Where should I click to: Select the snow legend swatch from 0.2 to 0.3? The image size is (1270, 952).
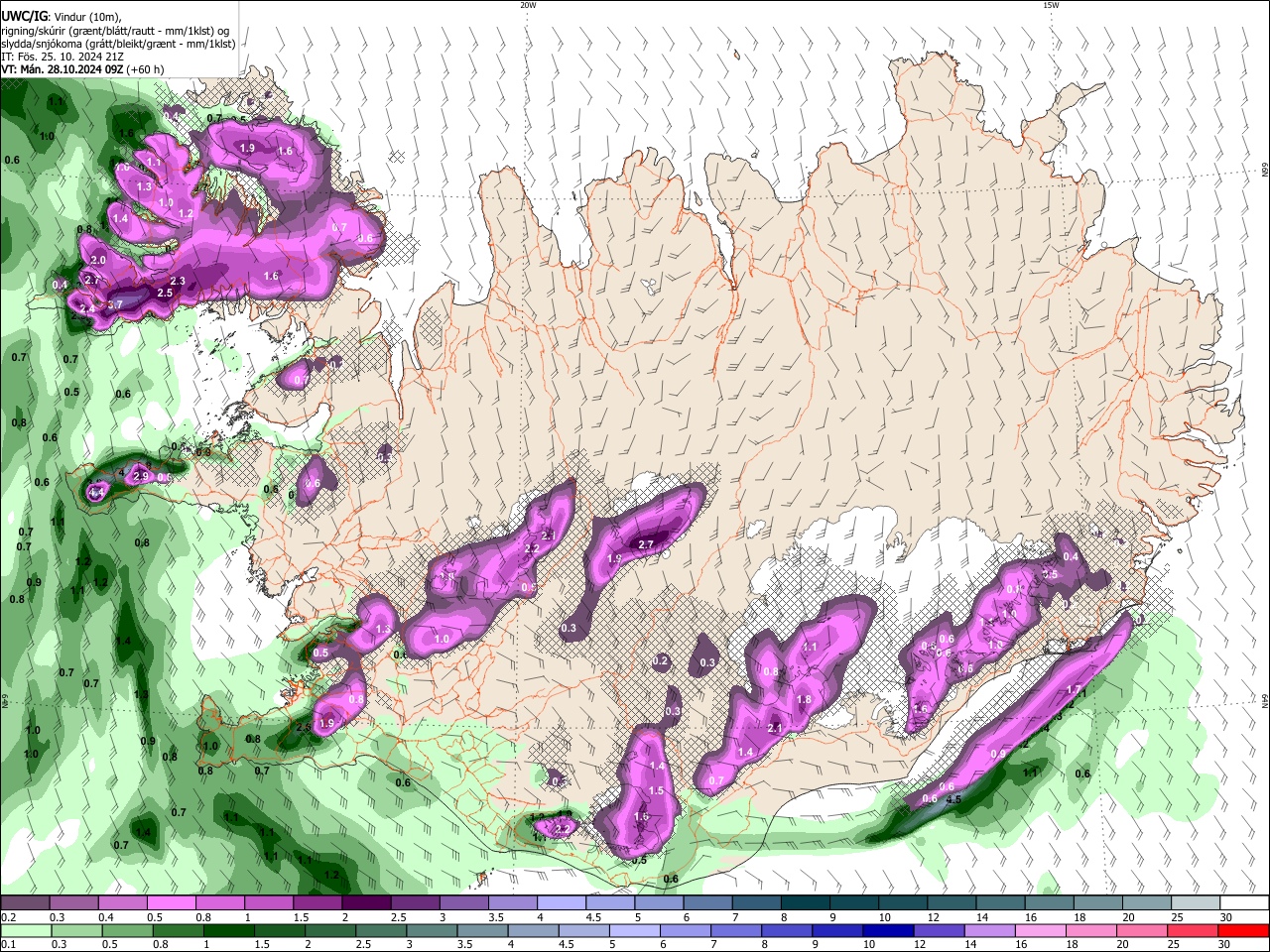(x=25, y=903)
